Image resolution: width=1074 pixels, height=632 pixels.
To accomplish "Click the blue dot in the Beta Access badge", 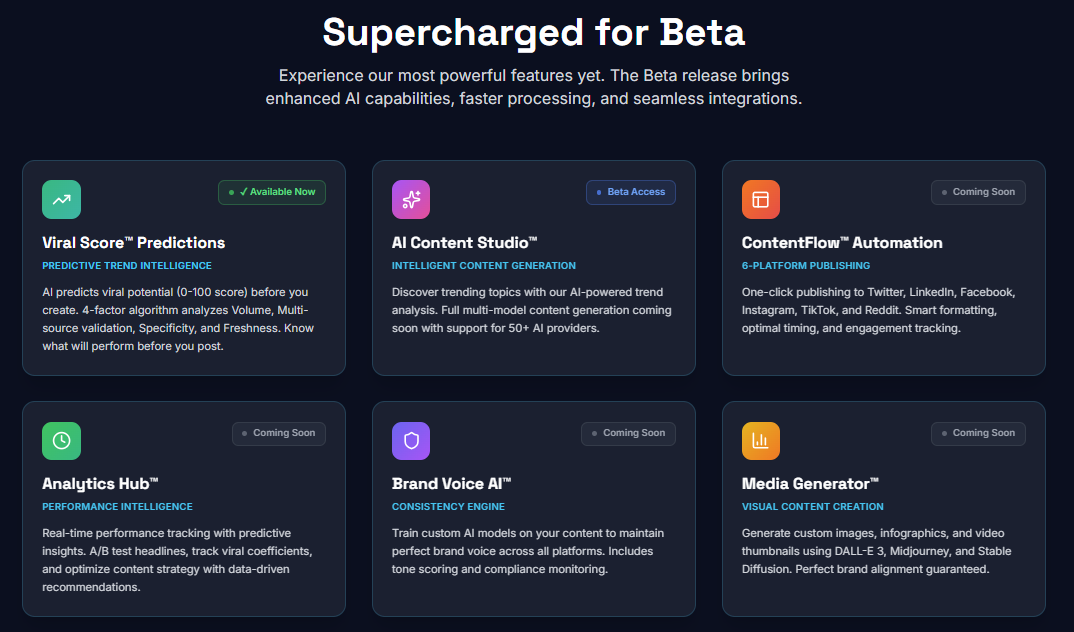I will point(599,192).
